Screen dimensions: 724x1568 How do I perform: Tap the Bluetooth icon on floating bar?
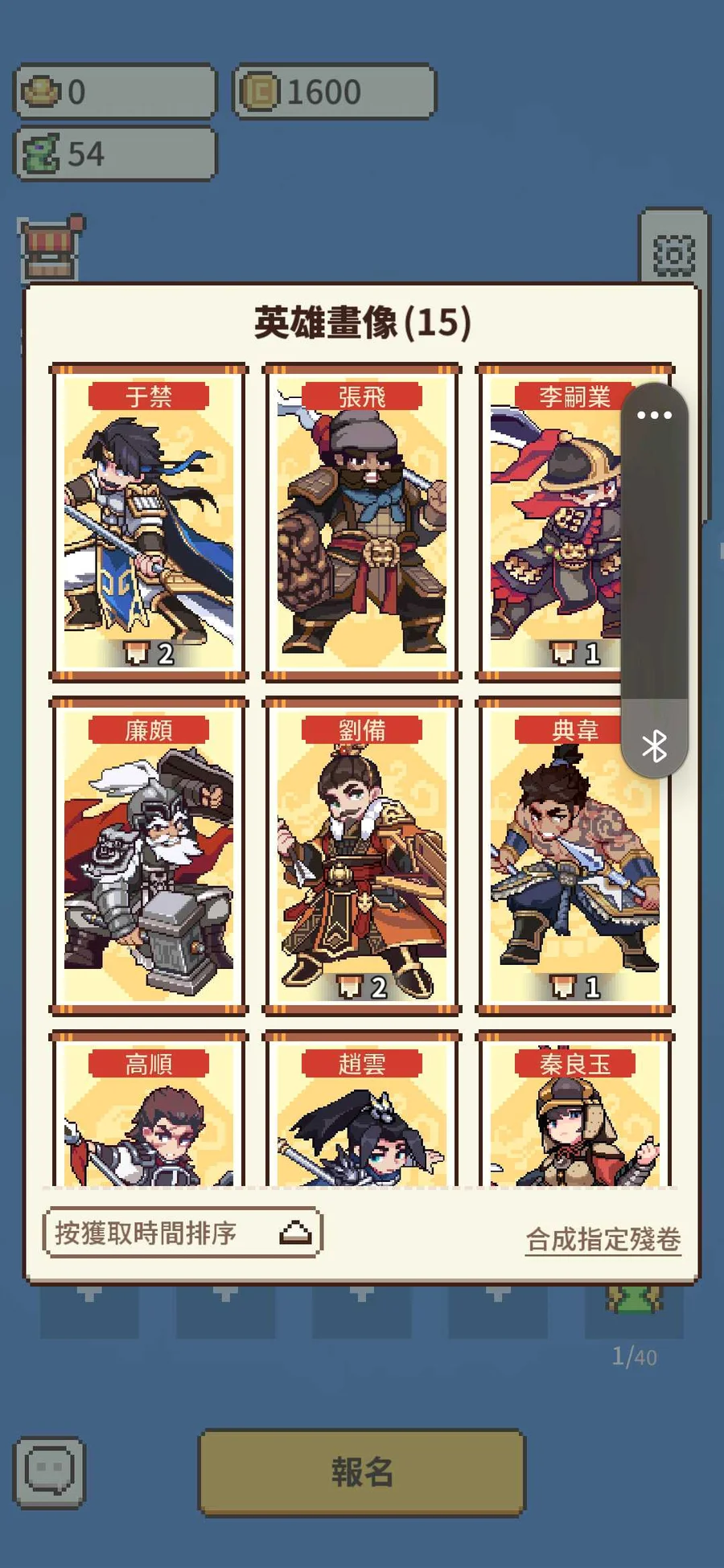pyautogui.click(x=655, y=746)
